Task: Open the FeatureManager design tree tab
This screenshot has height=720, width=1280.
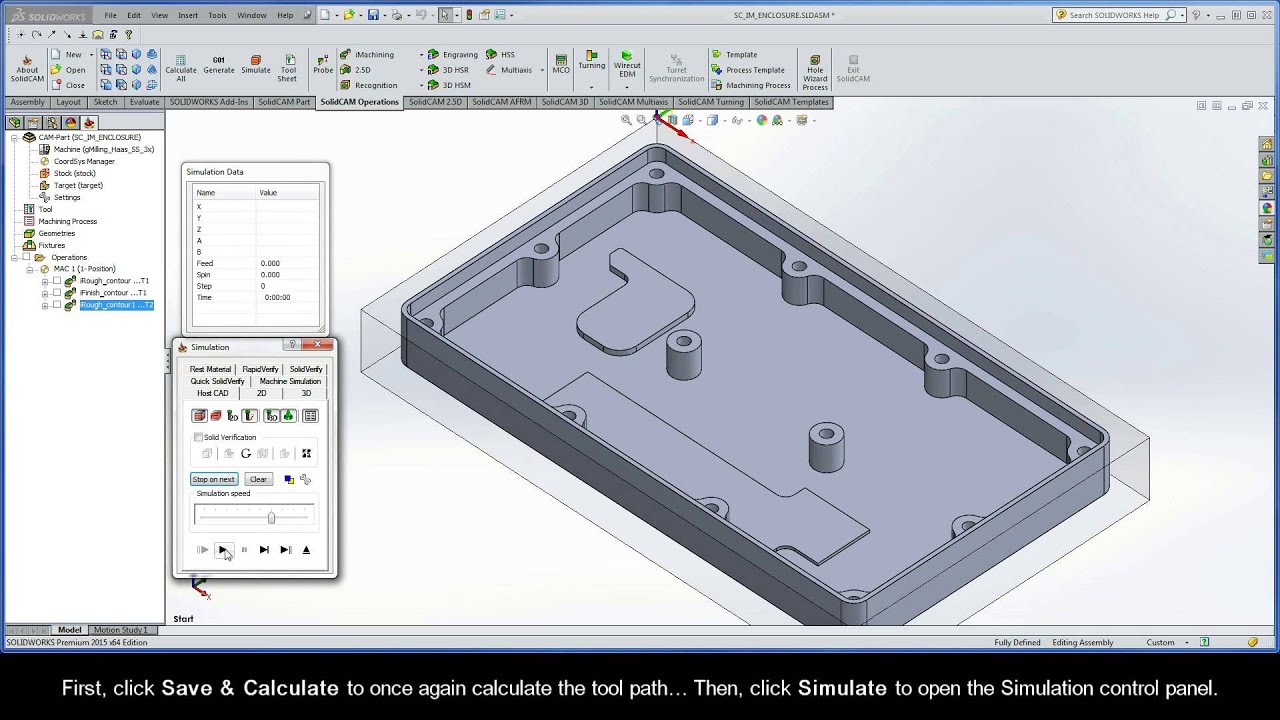Action: pyautogui.click(x=15, y=123)
